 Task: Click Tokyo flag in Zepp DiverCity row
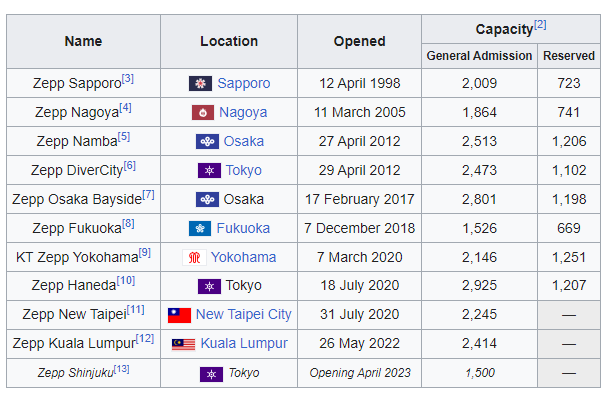209,171
